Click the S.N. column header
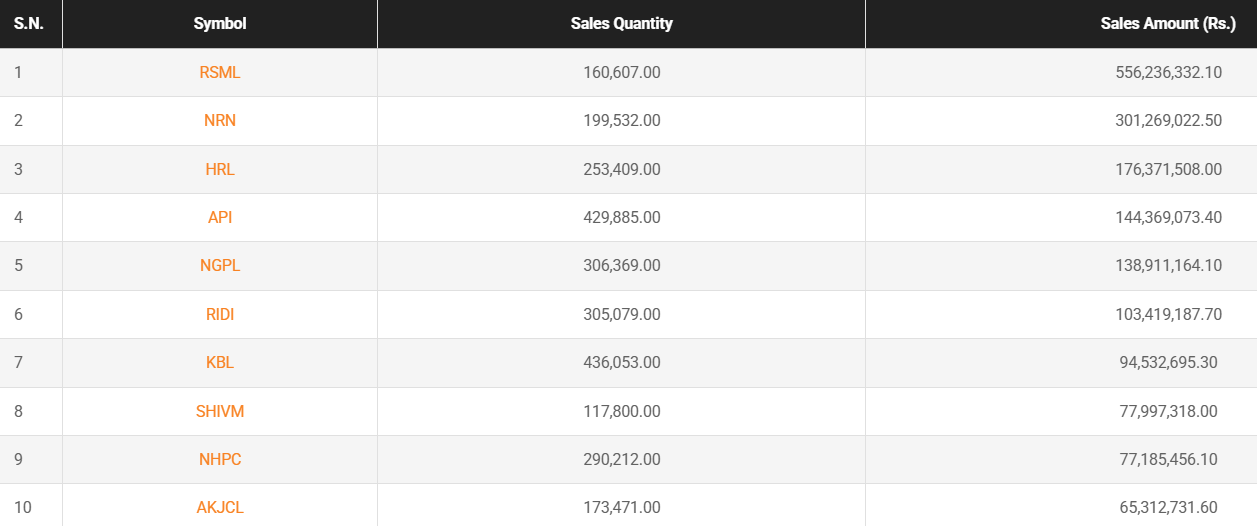1257x526 pixels. point(31,23)
